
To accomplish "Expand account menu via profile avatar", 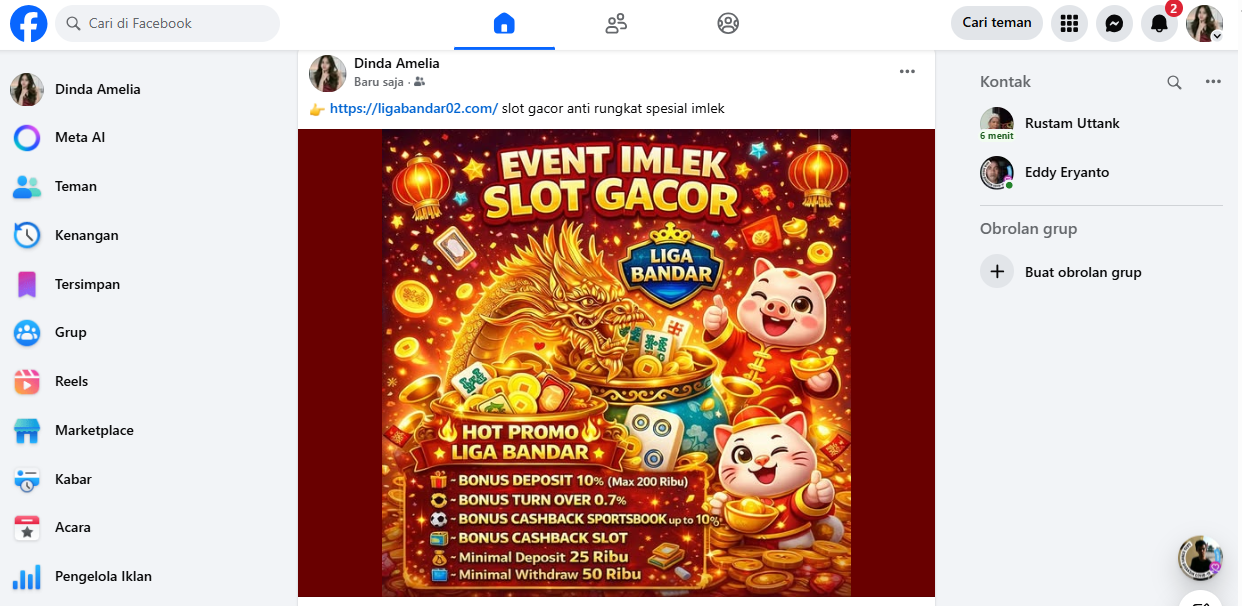I will pyautogui.click(x=1204, y=23).
